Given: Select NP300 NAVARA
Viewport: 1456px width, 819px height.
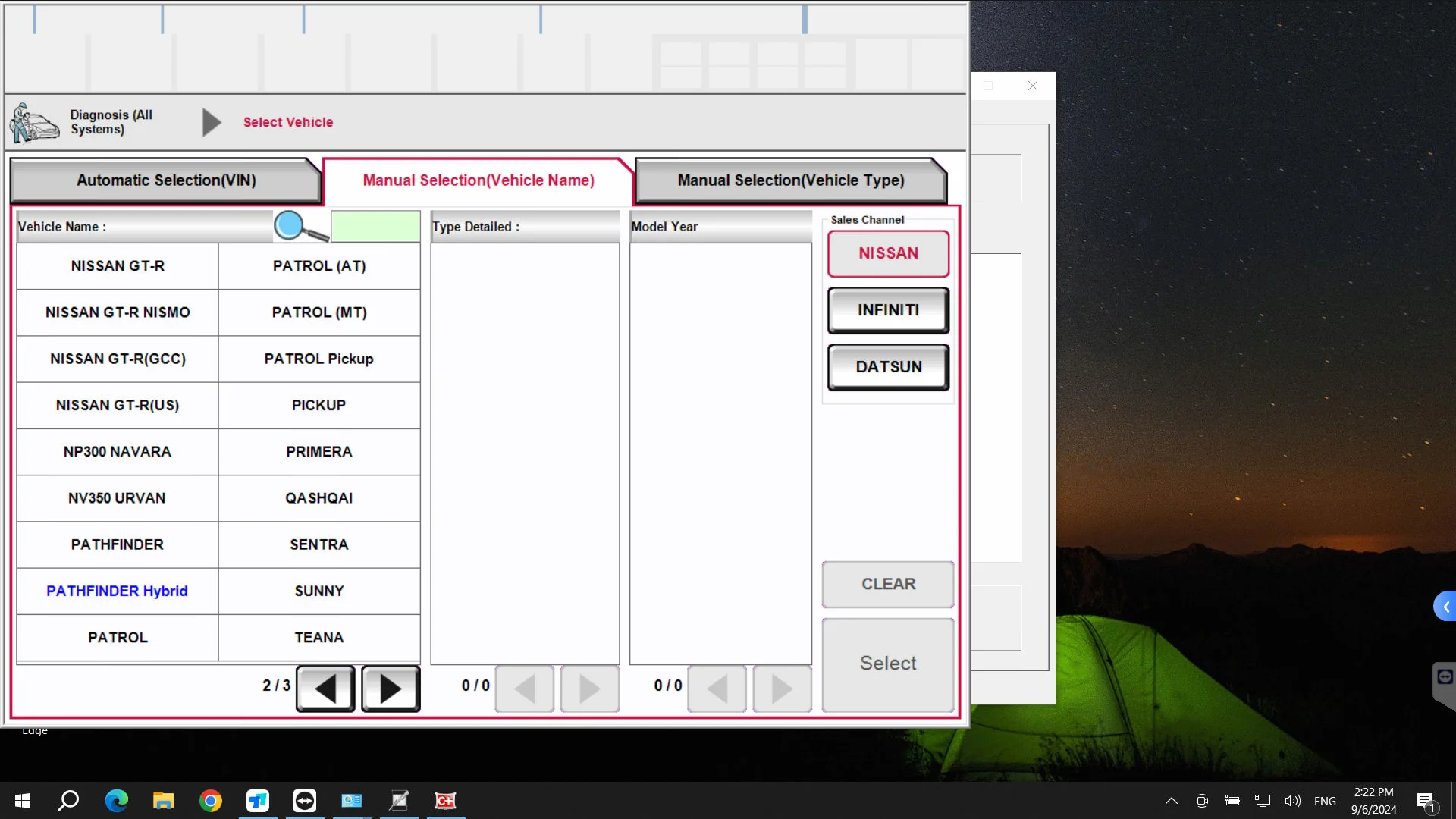Looking at the screenshot, I should [x=118, y=452].
